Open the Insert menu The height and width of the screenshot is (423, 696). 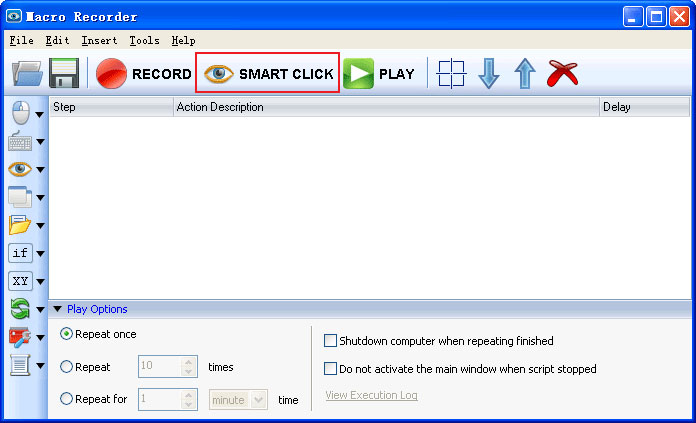coord(99,40)
